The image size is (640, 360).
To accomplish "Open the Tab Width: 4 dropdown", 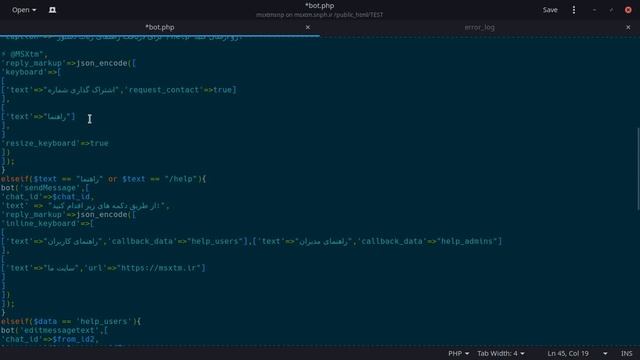I will click(x=501, y=353).
